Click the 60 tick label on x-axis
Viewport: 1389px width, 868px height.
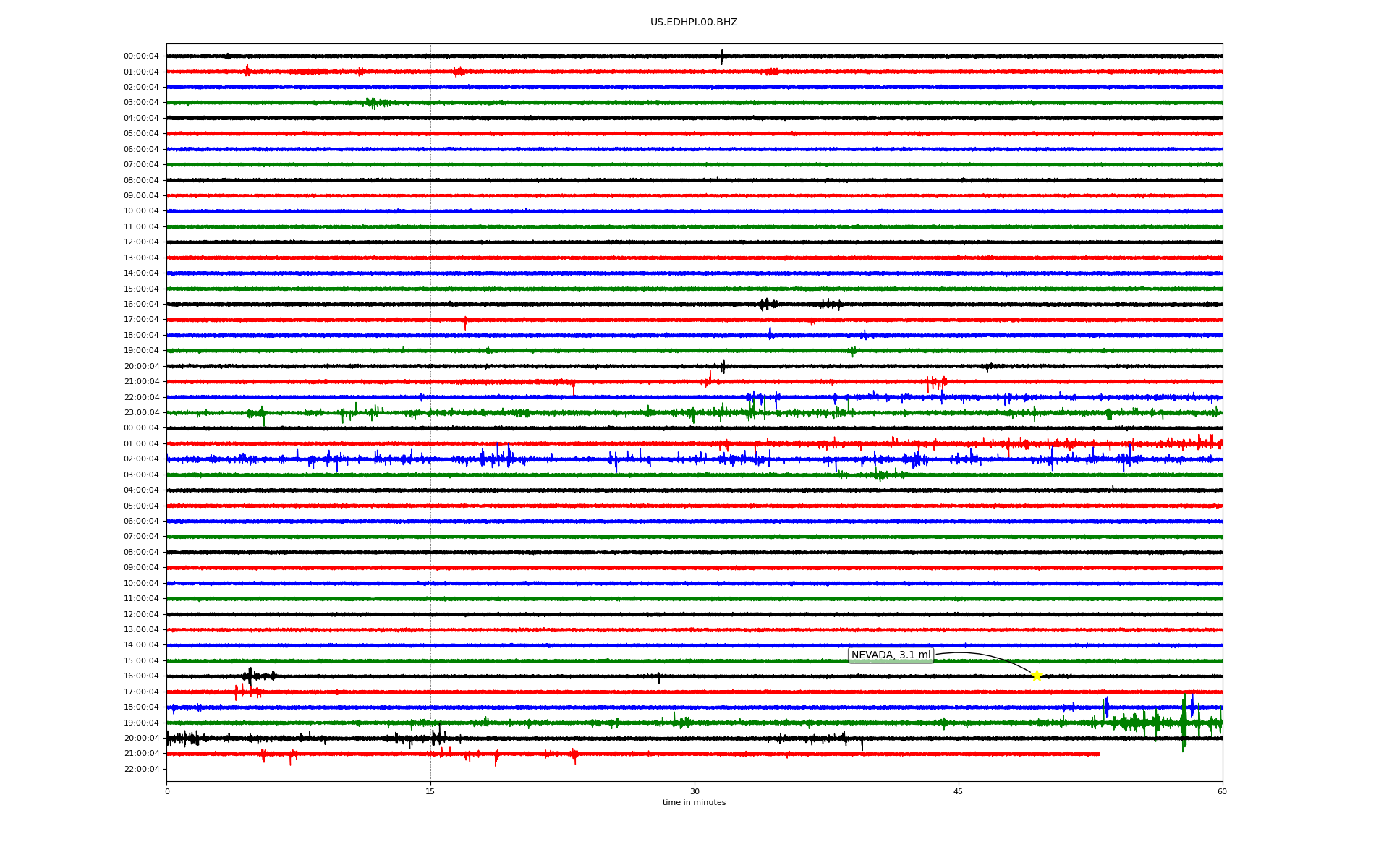[1222, 791]
